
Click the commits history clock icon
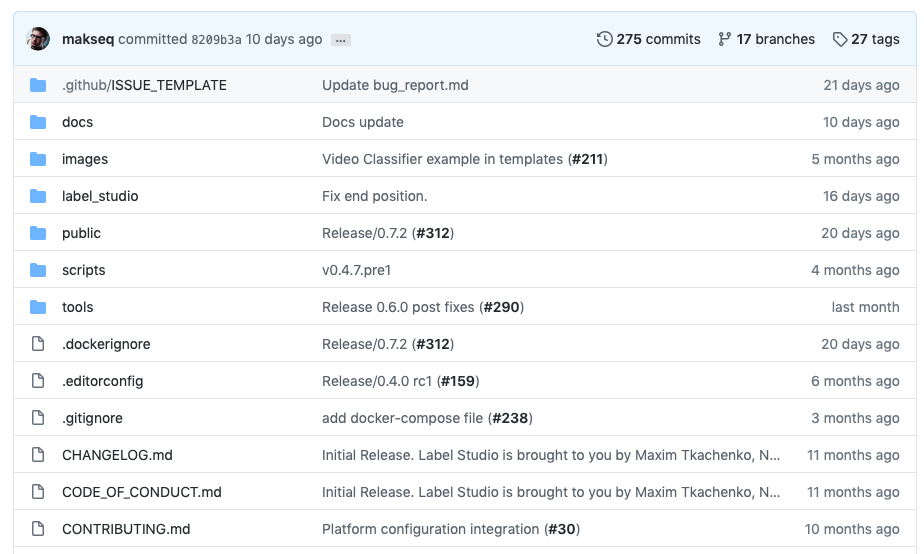(x=605, y=39)
